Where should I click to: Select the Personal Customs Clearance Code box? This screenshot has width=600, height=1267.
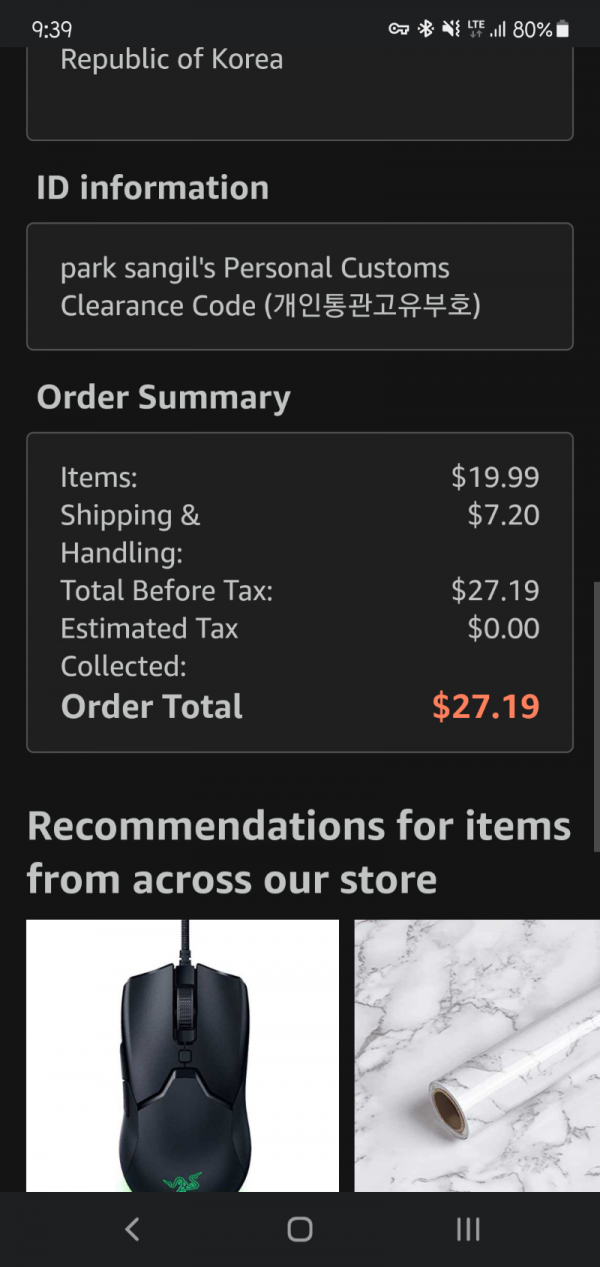(x=300, y=286)
